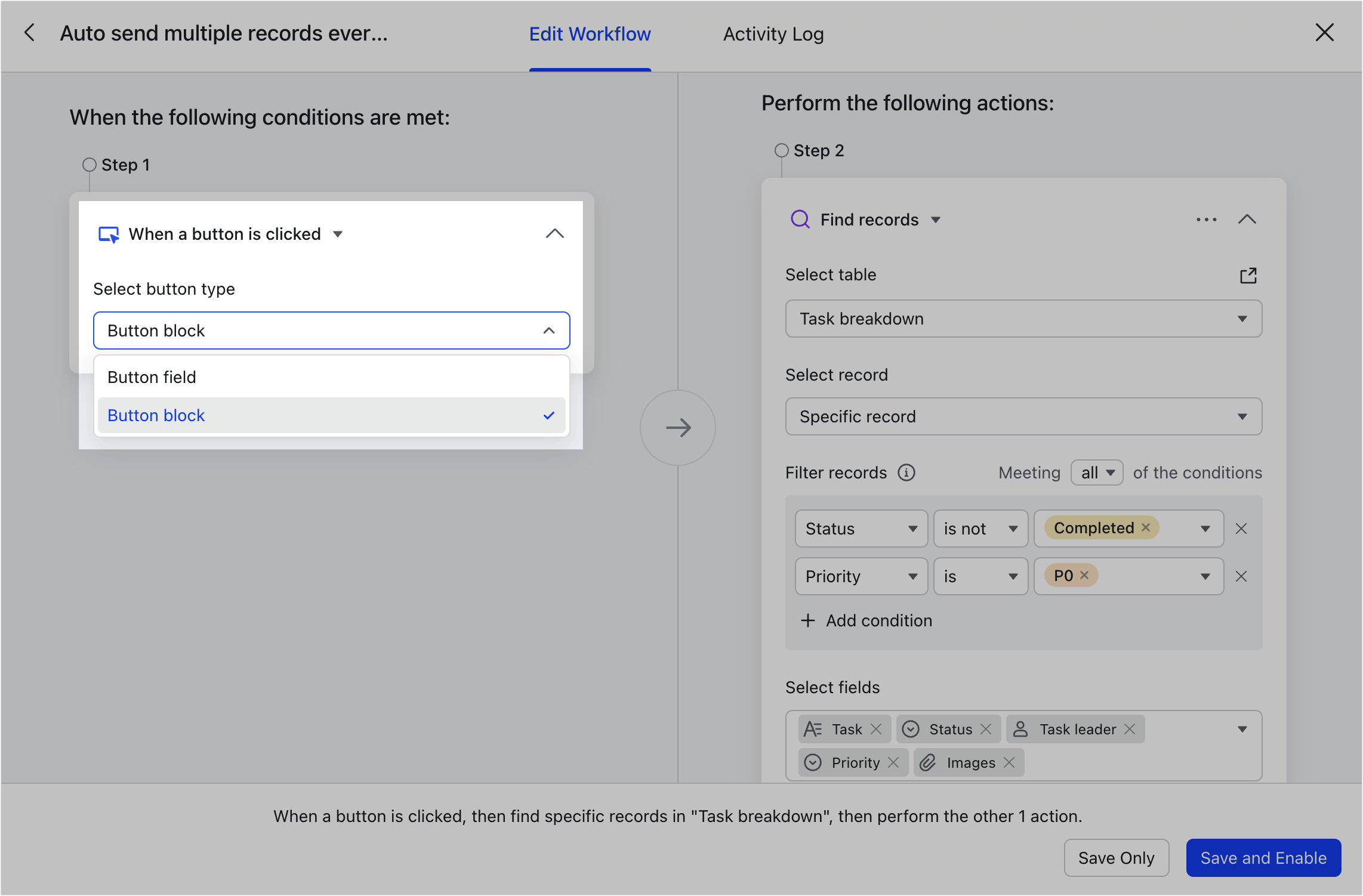This screenshot has width=1363, height=896.
Task: Remove the Priority is P0 condition row
Action: point(1242,576)
